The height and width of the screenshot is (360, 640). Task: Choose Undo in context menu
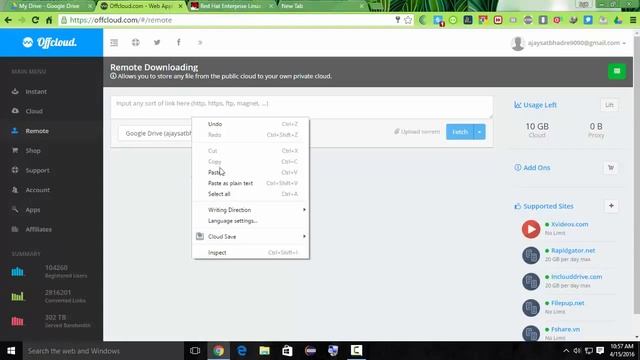(x=251, y=124)
